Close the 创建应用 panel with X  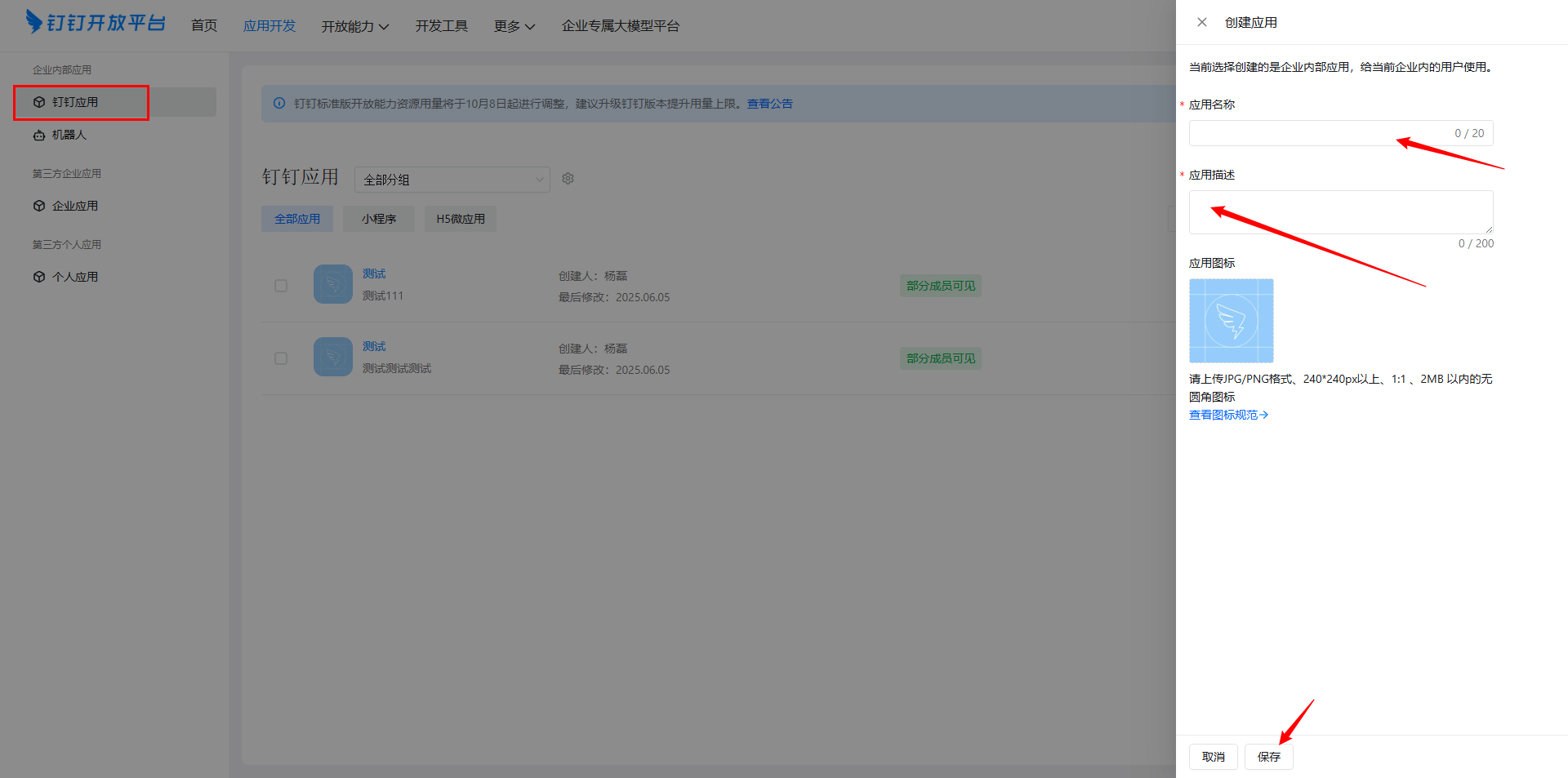click(1202, 23)
